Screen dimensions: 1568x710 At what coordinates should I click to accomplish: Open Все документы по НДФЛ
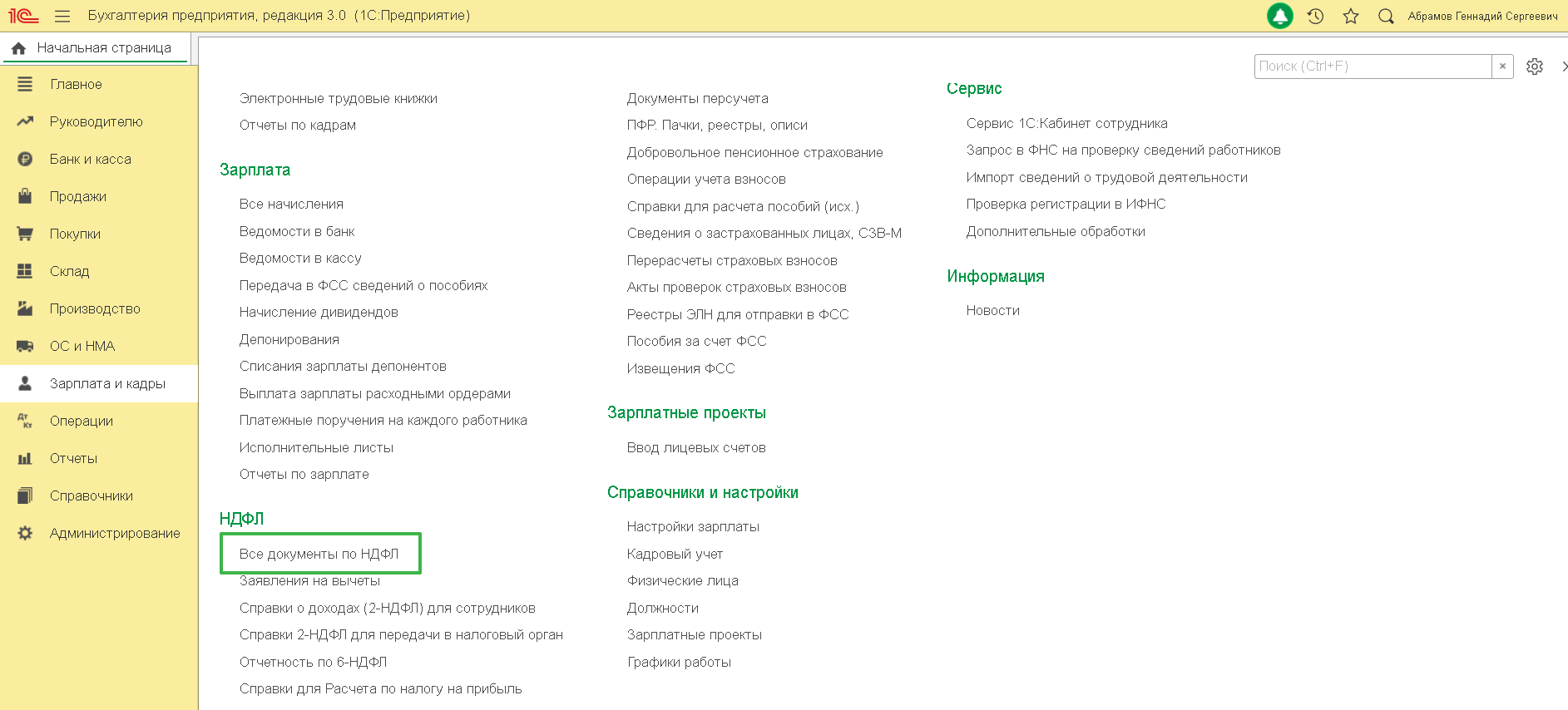tap(319, 554)
